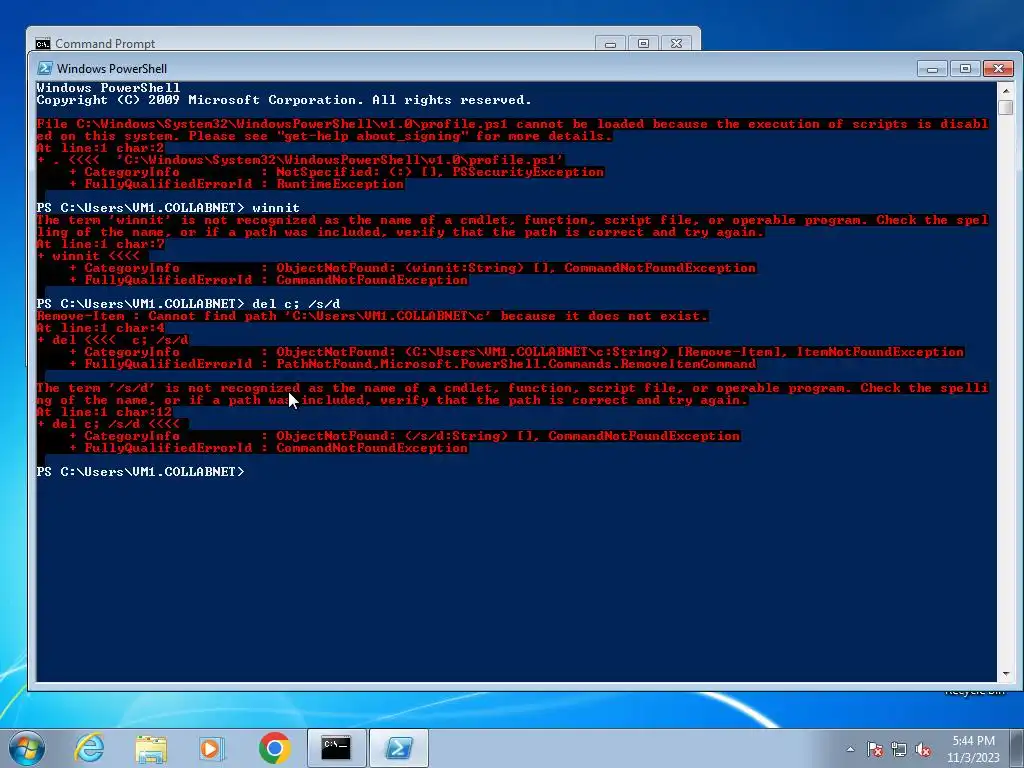Click the PSSecurityException CategoryInfo line
Image resolution: width=1024 pixels, height=768 pixels.
tap(336, 172)
